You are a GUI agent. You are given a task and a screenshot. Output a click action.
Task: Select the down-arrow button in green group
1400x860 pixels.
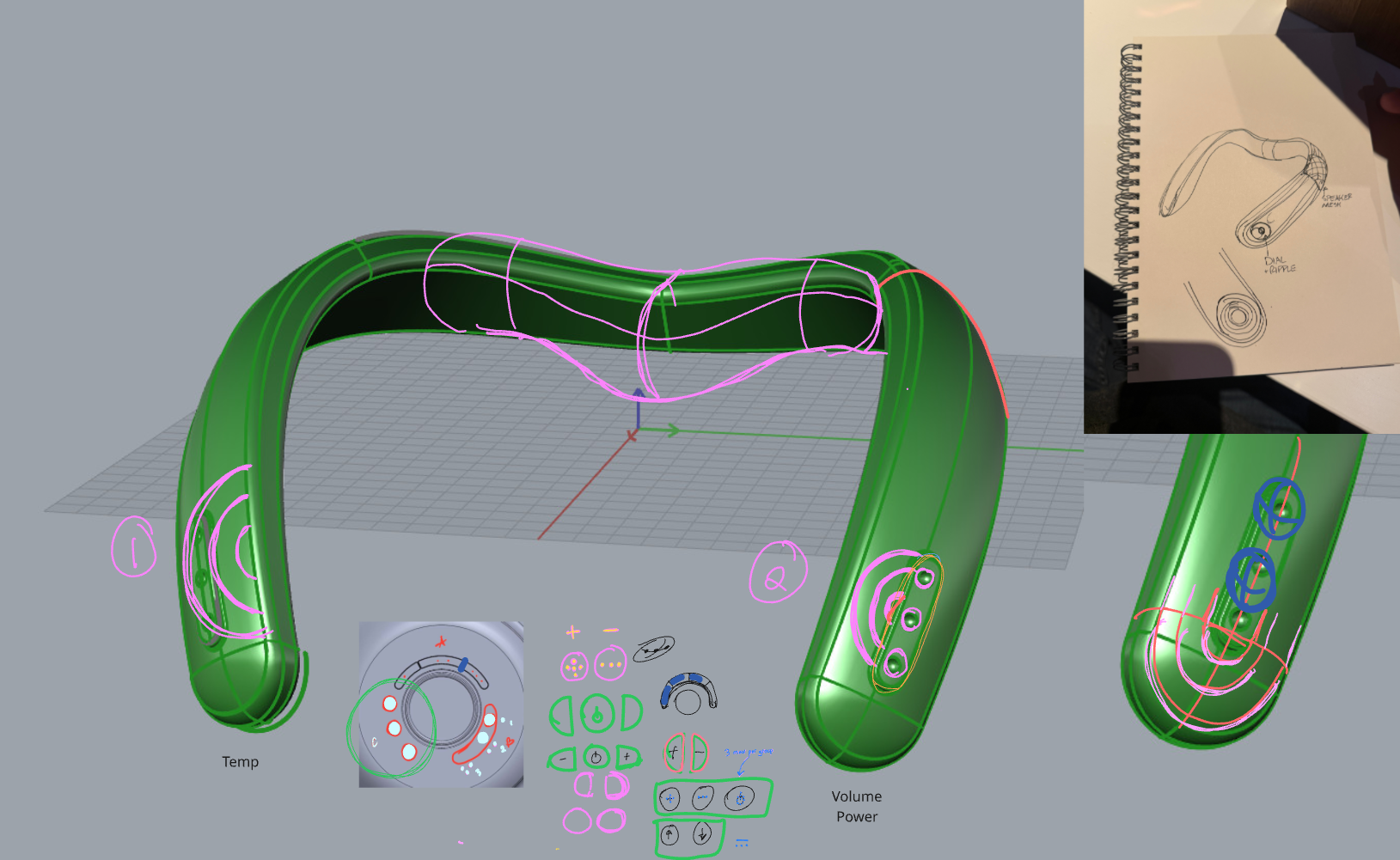click(x=700, y=834)
